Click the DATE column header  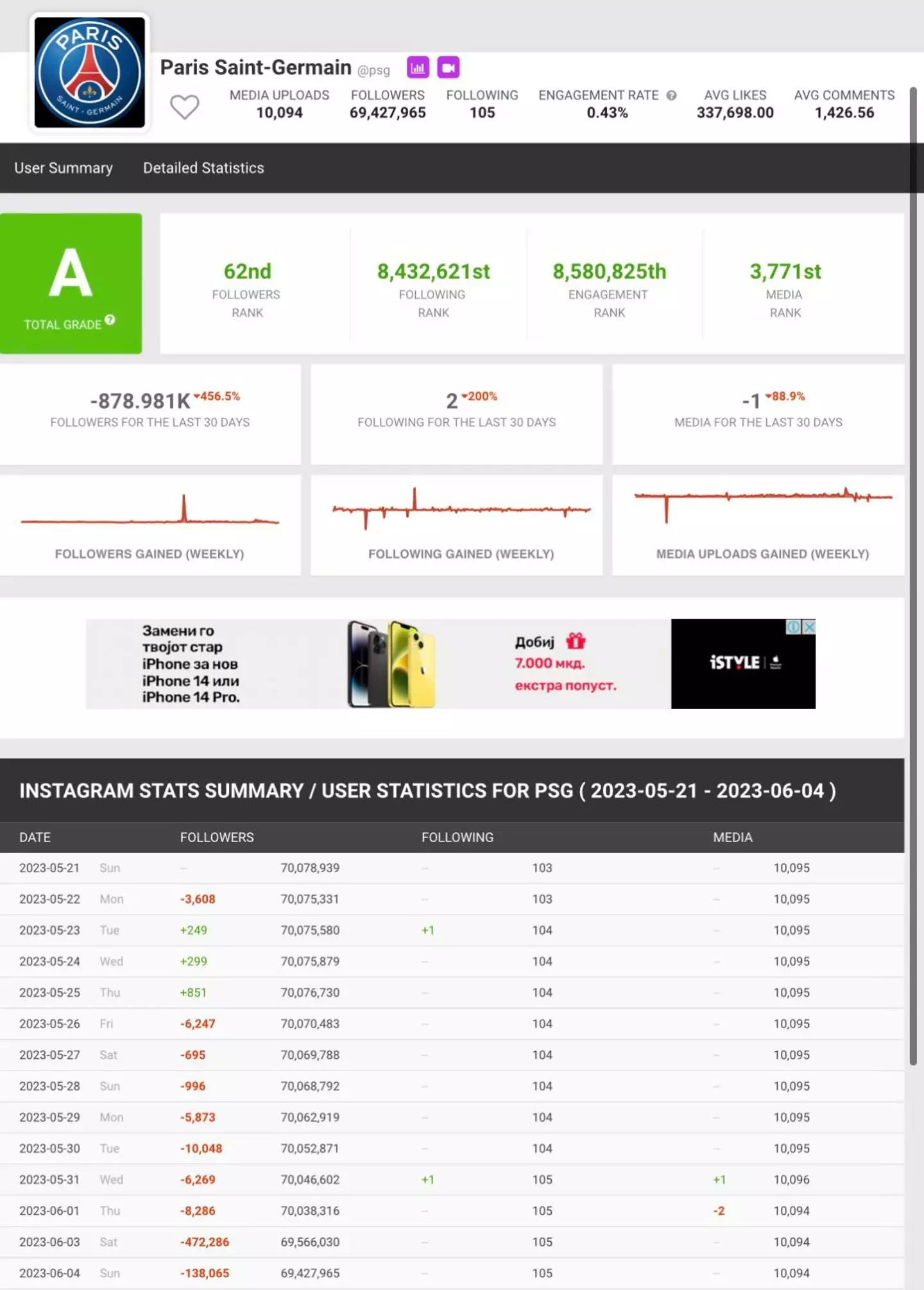35,838
